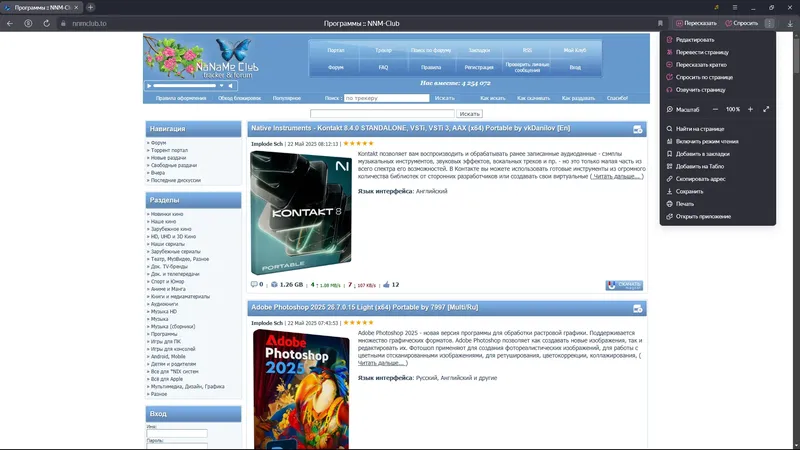The height and width of the screenshot is (450, 800).
Task: Click the thumbs-up icon showing 12
Action: (386, 285)
